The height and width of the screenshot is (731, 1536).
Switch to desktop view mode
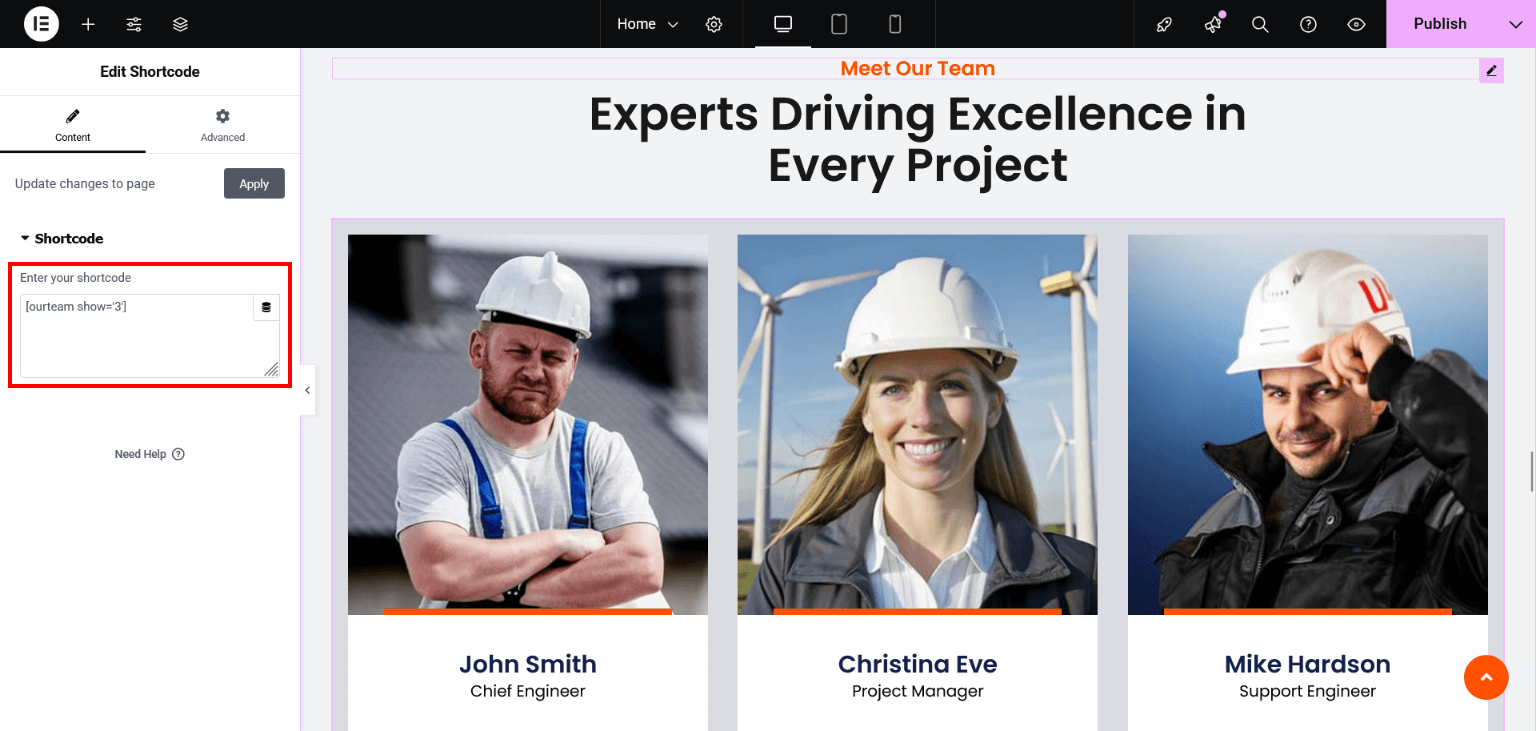pos(783,24)
